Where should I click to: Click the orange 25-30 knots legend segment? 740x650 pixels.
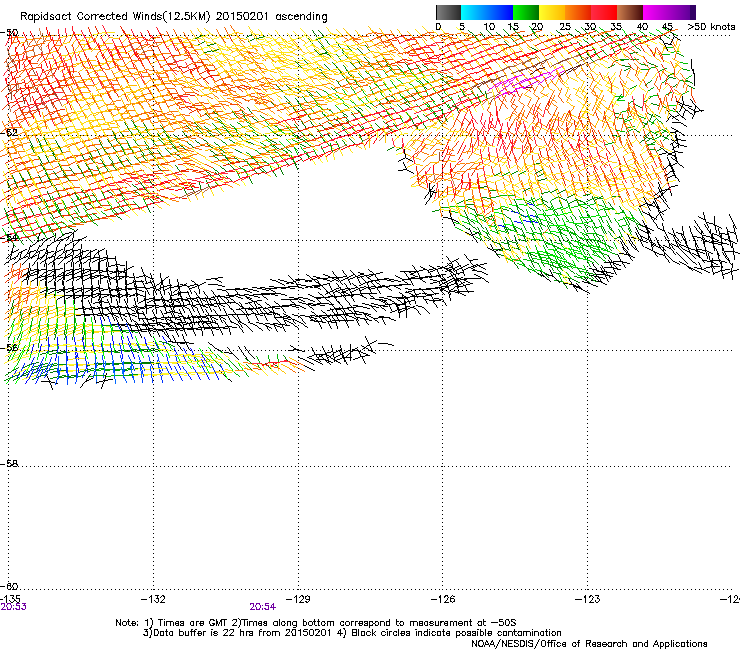(578, 12)
